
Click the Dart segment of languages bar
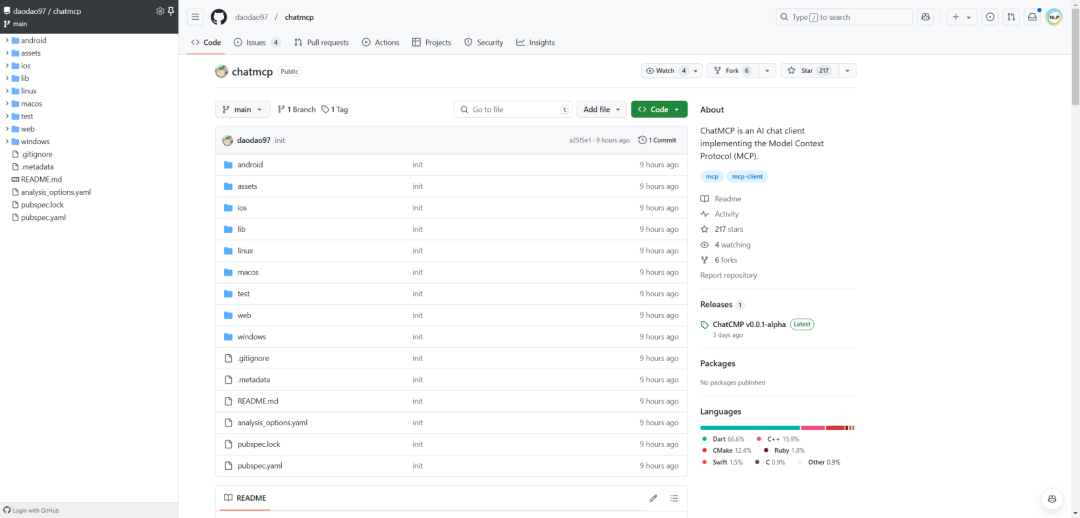tap(750, 428)
